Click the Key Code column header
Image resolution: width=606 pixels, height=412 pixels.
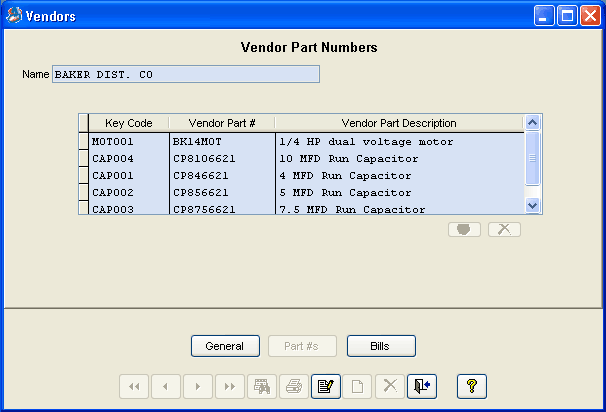[129, 123]
